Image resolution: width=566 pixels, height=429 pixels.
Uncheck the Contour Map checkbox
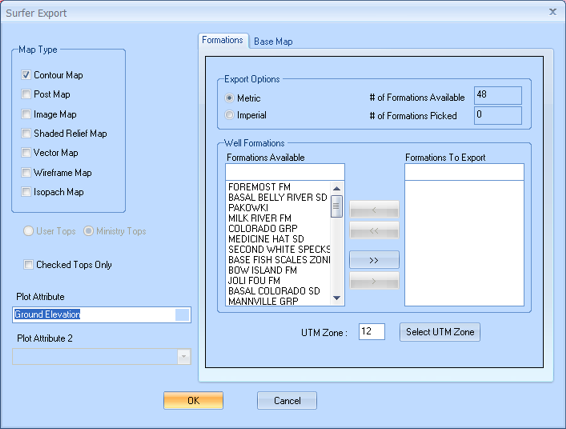click(x=26, y=75)
